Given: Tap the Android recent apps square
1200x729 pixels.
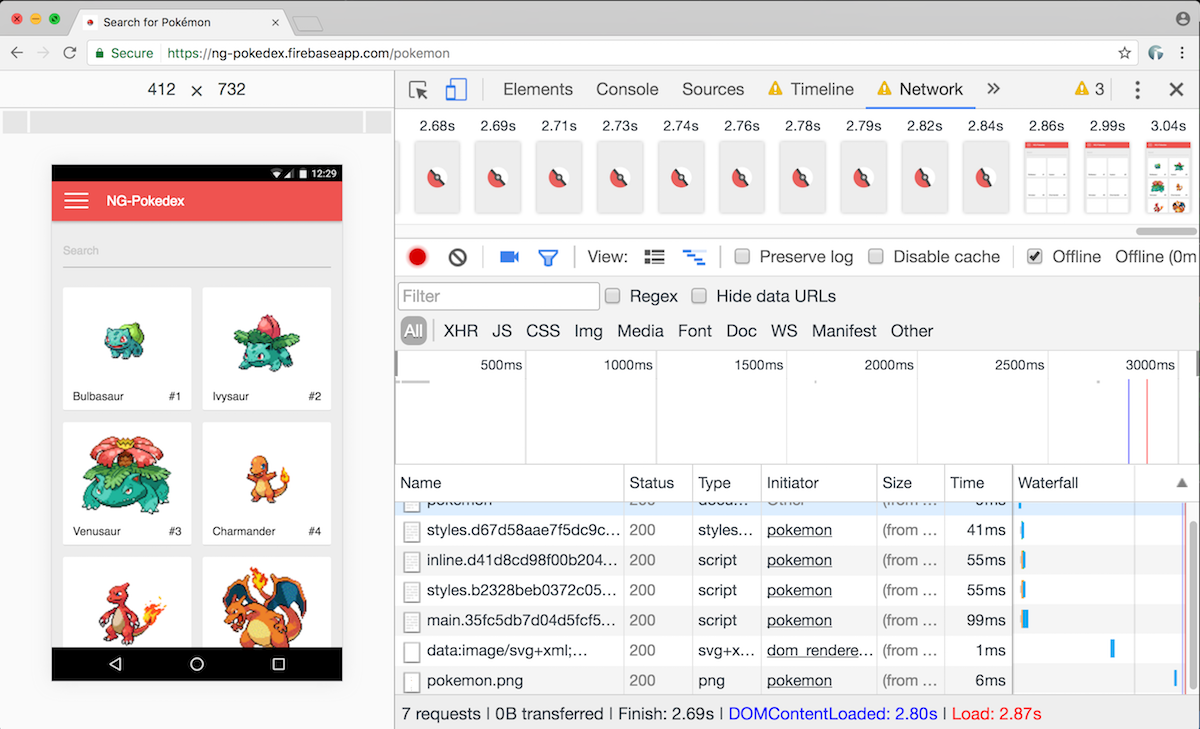Looking at the screenshot, I should 279,664.
